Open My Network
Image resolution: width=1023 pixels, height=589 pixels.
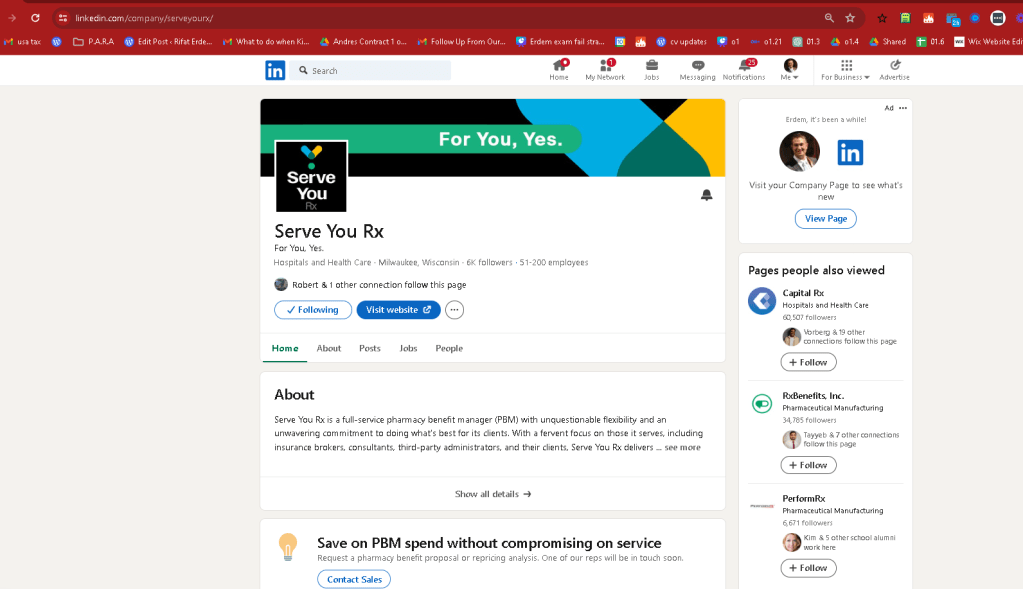click(605, 70)
